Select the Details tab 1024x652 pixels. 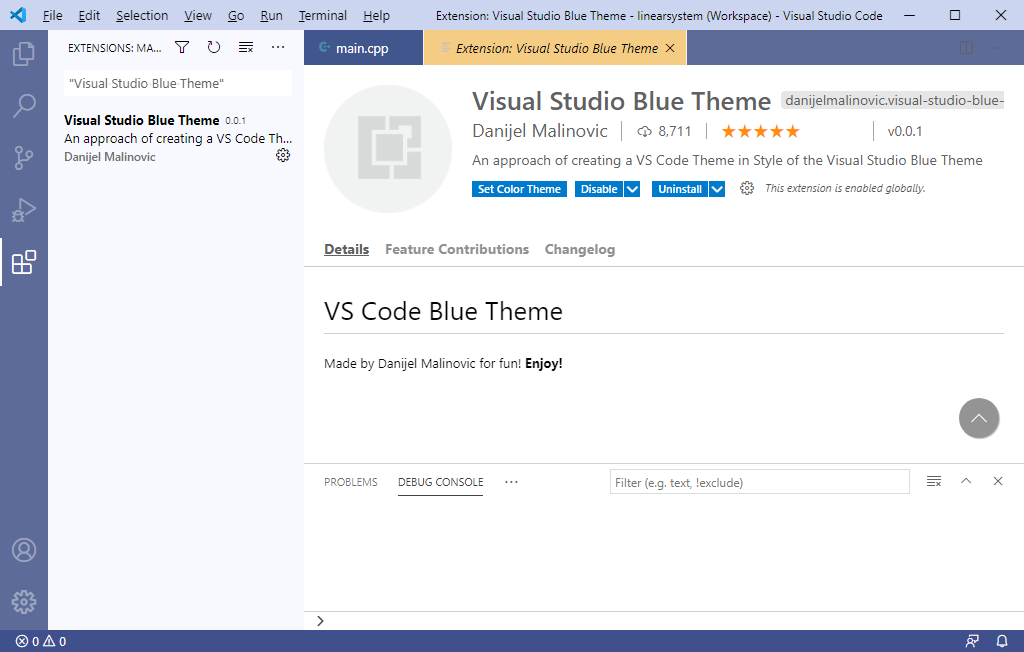tap(346, 249)
